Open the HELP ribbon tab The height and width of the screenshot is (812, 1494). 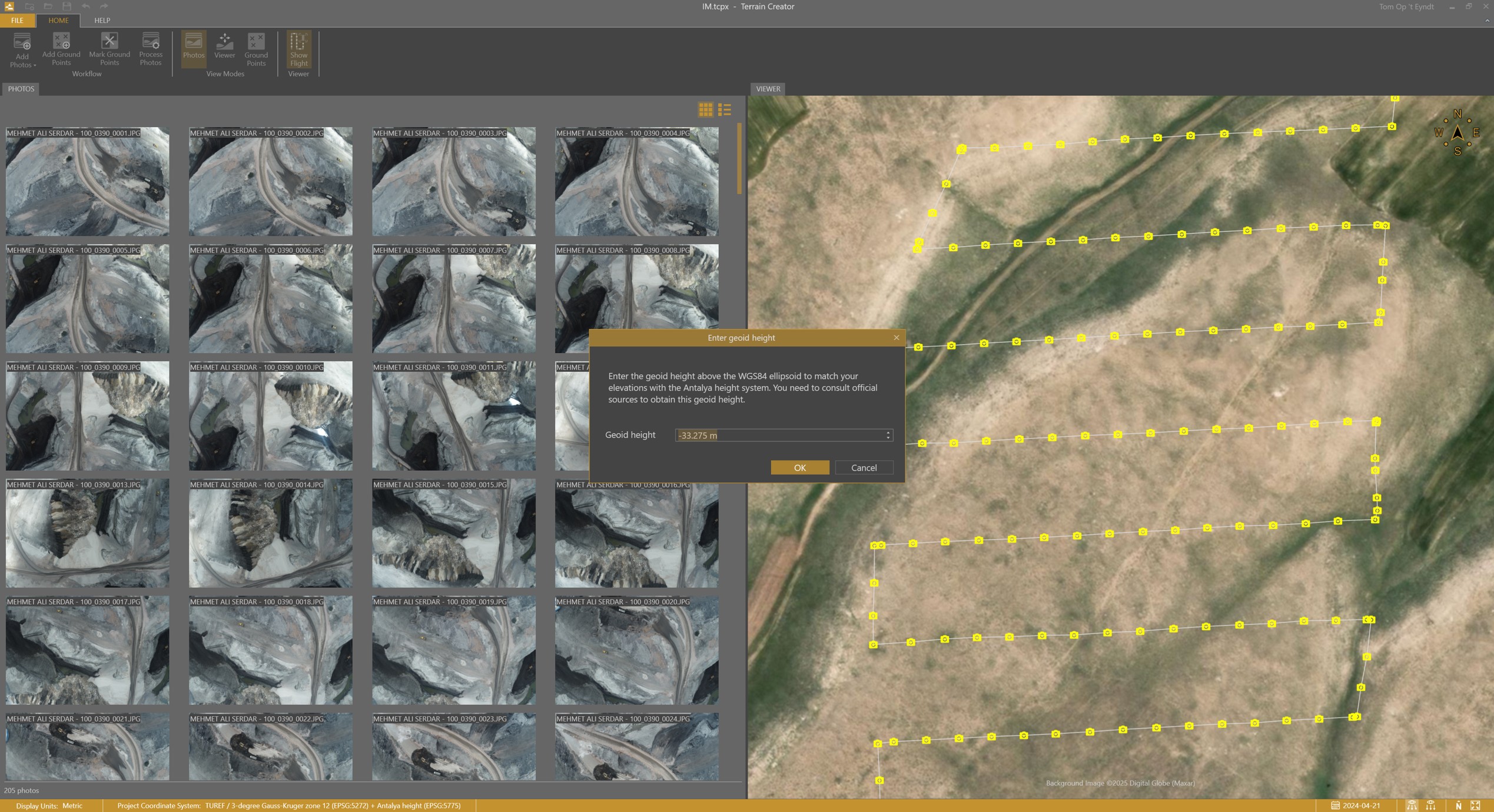[102, 20]
